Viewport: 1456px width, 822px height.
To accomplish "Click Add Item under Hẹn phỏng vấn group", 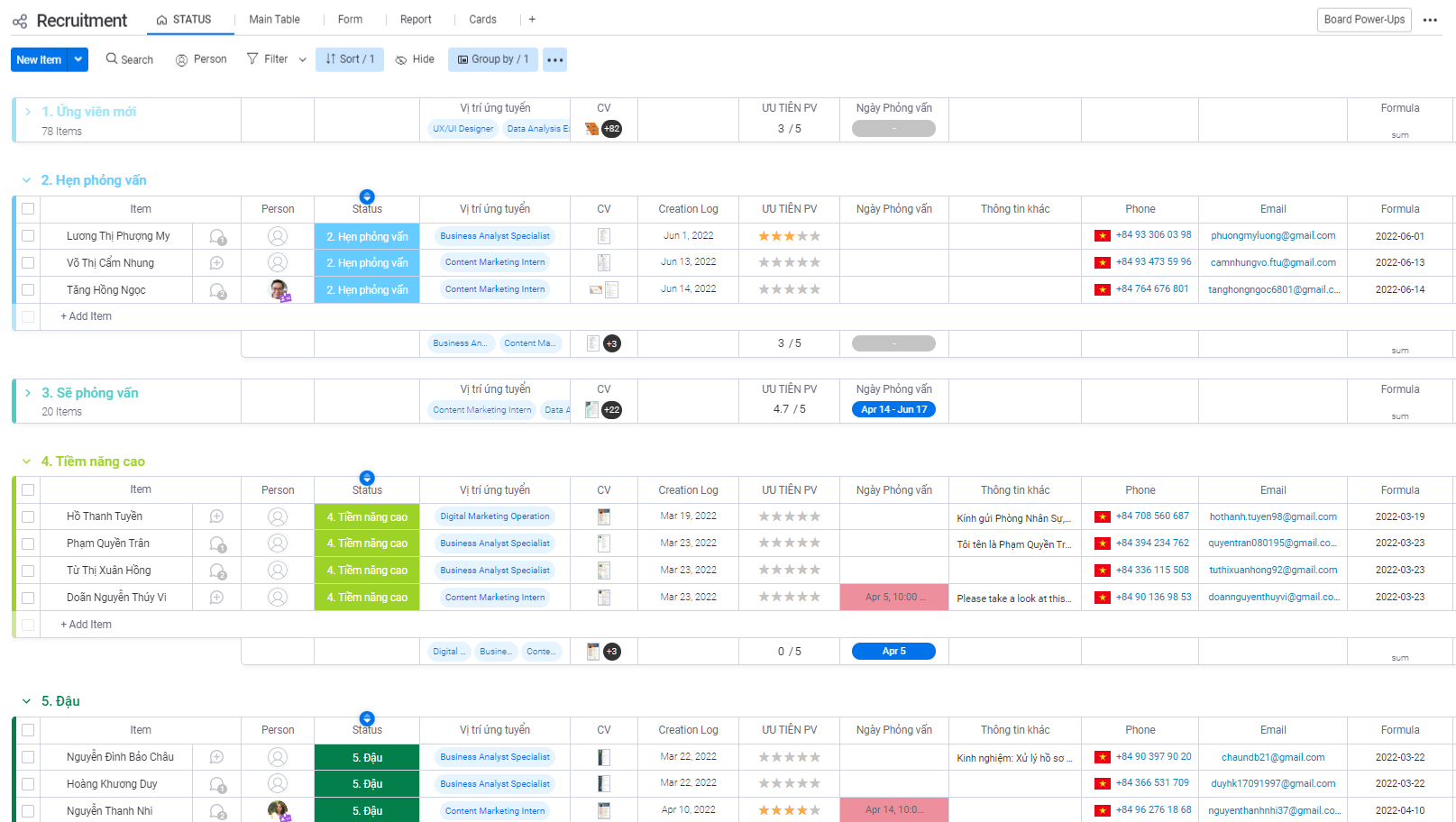I will coord(86,316).
